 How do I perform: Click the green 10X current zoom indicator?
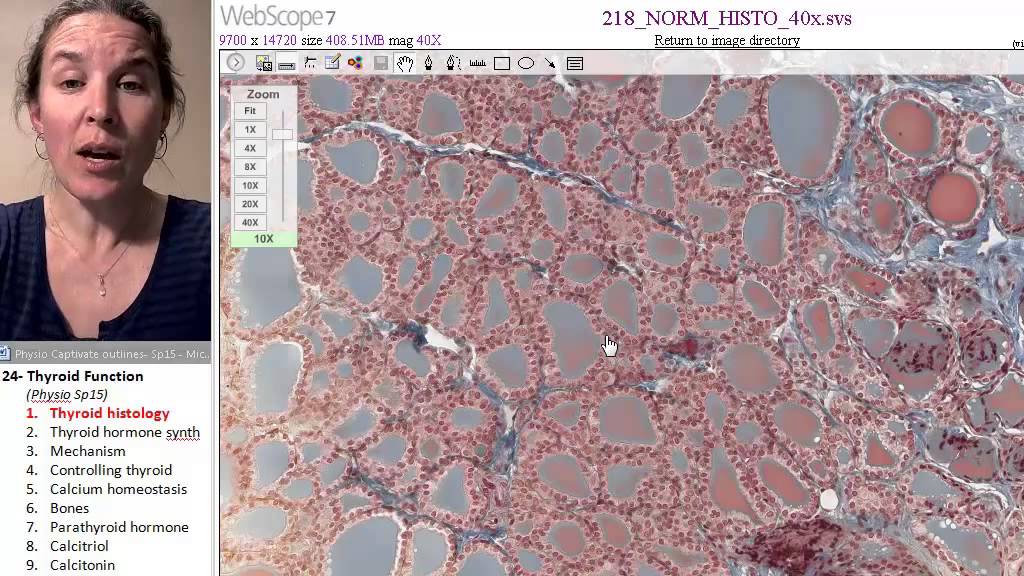click(x=264, y=239)
